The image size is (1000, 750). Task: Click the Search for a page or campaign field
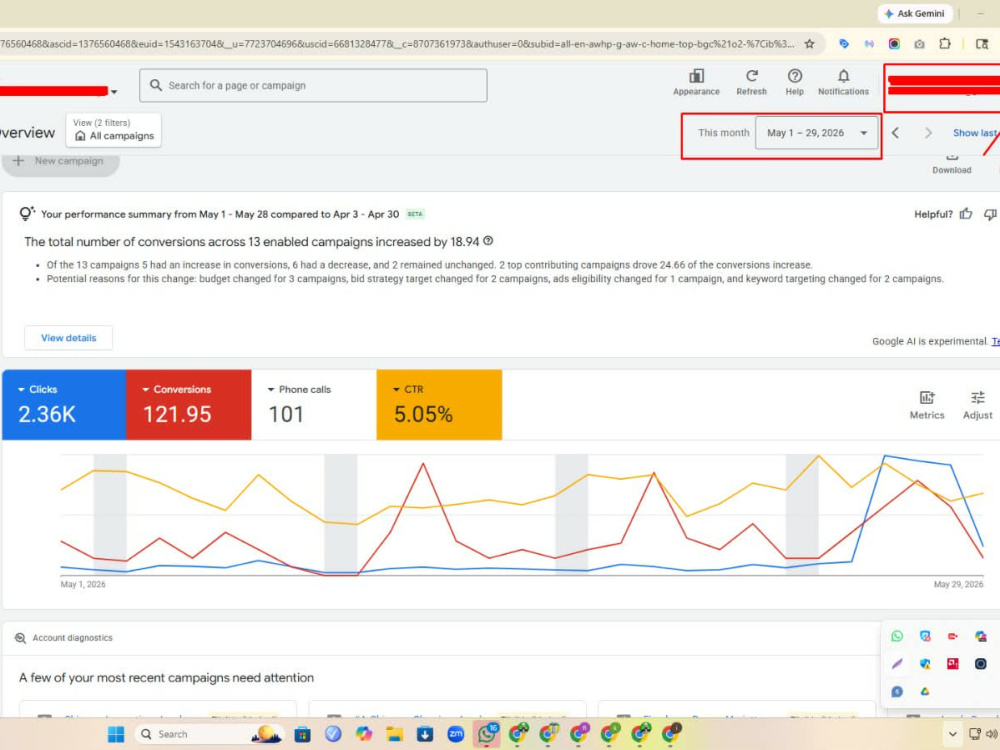pyautogui.click(x=313, y=85)
